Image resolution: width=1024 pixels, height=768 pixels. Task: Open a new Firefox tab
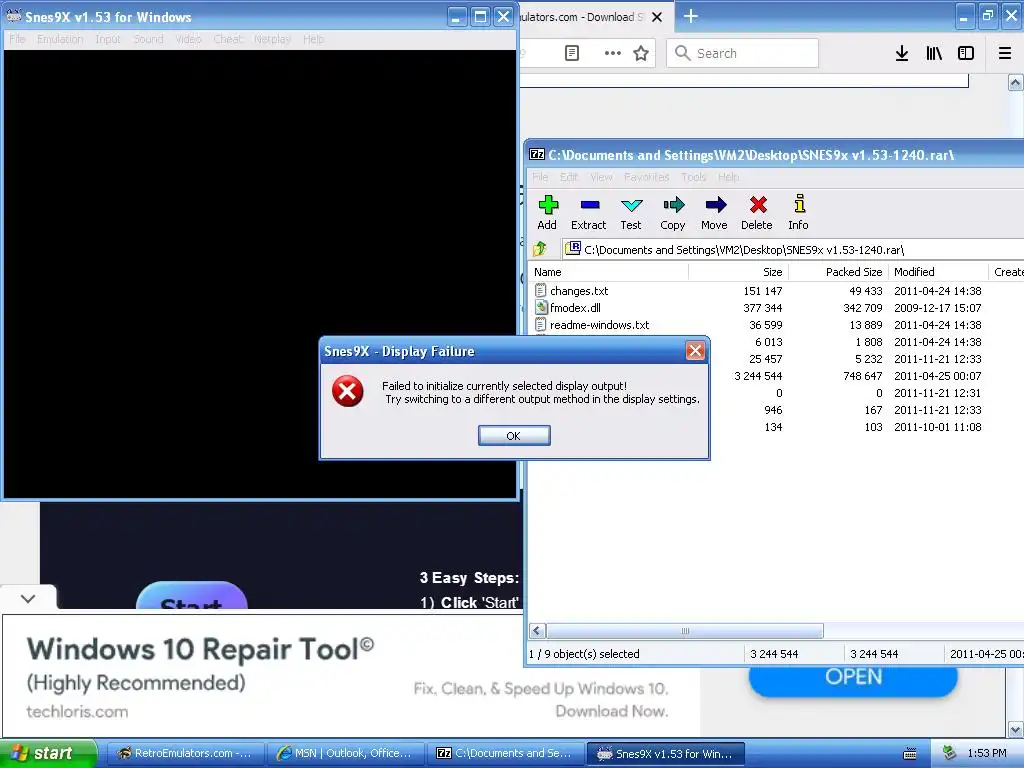click(690, 16)
